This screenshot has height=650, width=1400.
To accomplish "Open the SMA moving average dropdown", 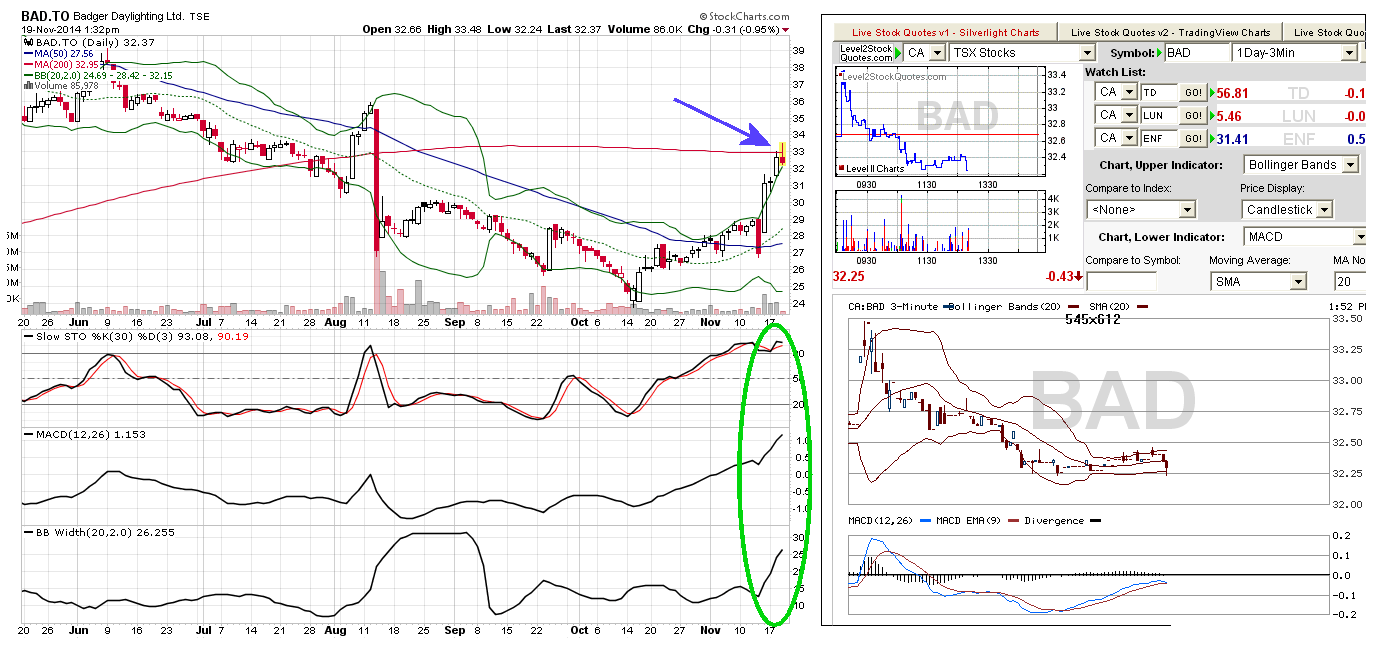I will point(1258,282).
